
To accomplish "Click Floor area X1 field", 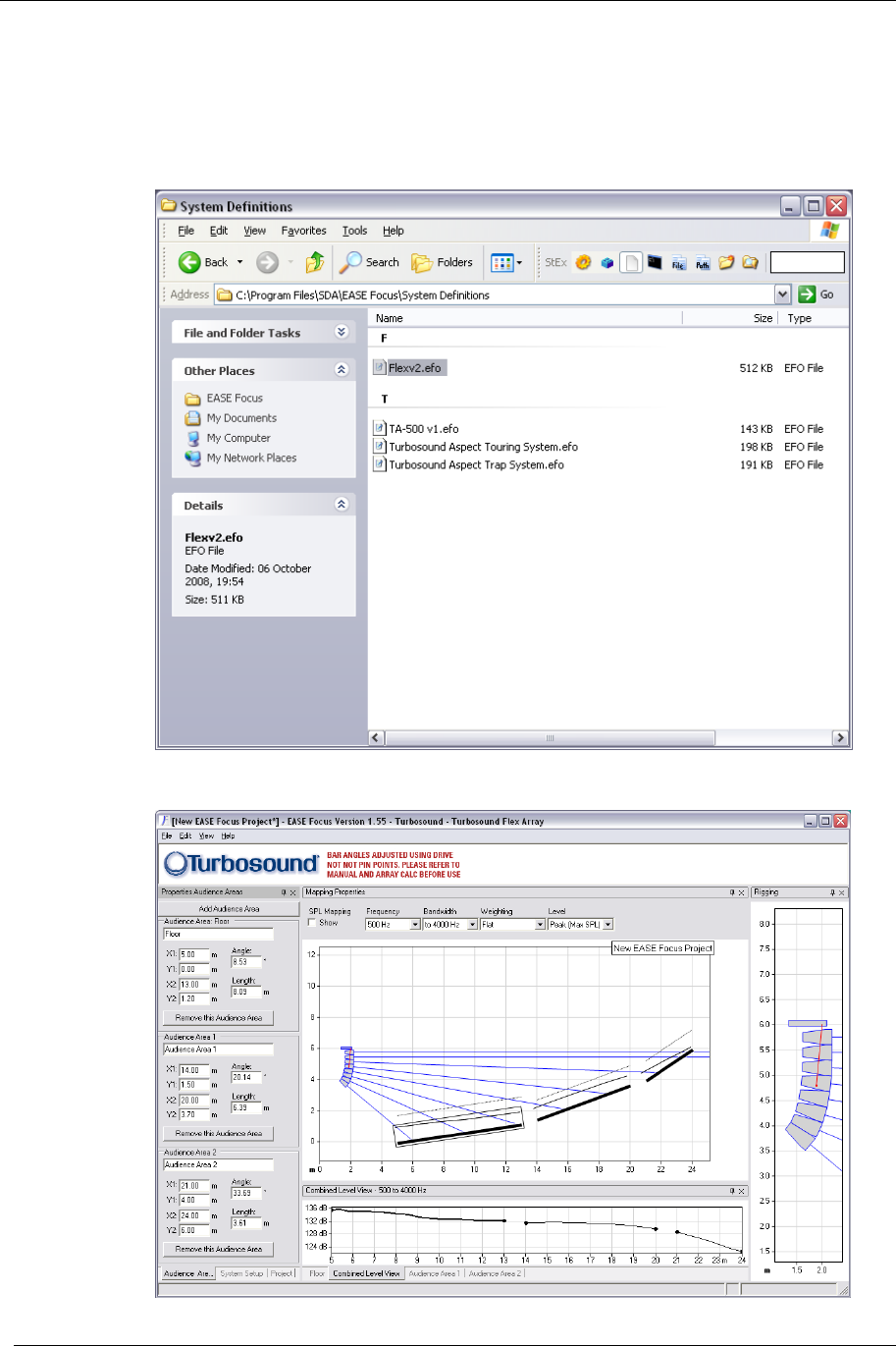I will pyautogui.click(x=193, y=953).
